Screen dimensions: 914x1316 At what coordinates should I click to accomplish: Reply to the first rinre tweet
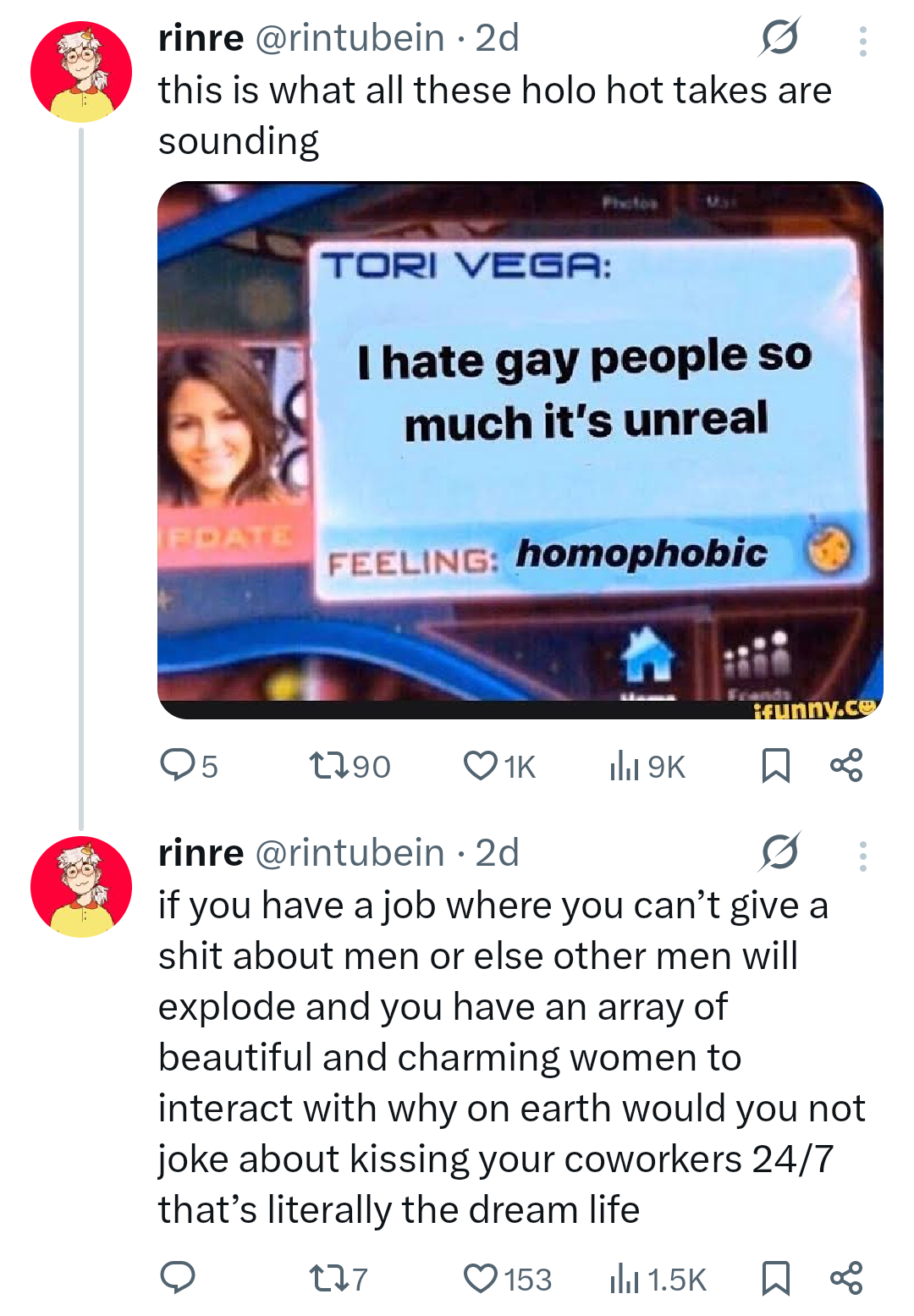click(177, 765)
